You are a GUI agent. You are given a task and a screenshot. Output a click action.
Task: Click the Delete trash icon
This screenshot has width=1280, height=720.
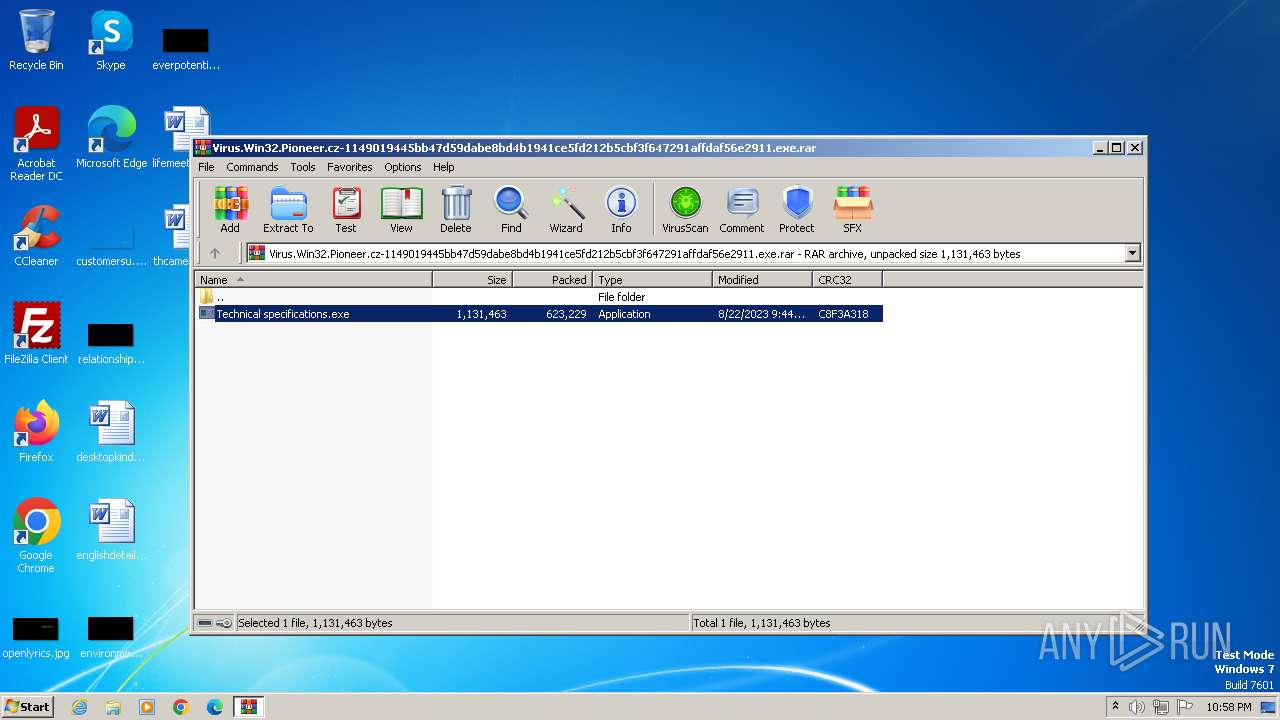[x=456, y=210]
